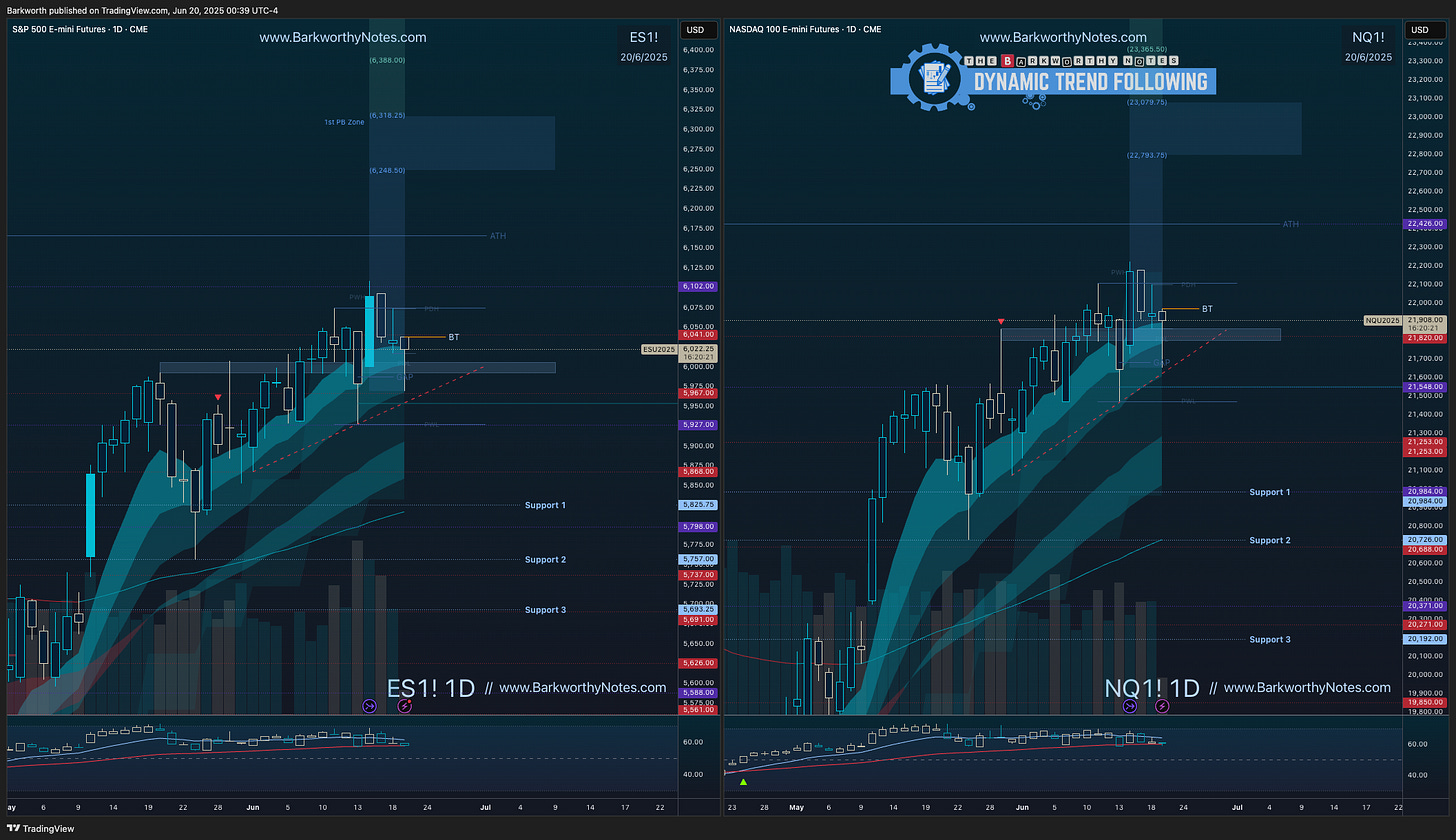This screenshot has height=840, width=1456.
Task: Click the 'NASDAQ 100 E-mini Futures · 1D · CME' title
Action: pyautogui.click(x=806, y=30)
